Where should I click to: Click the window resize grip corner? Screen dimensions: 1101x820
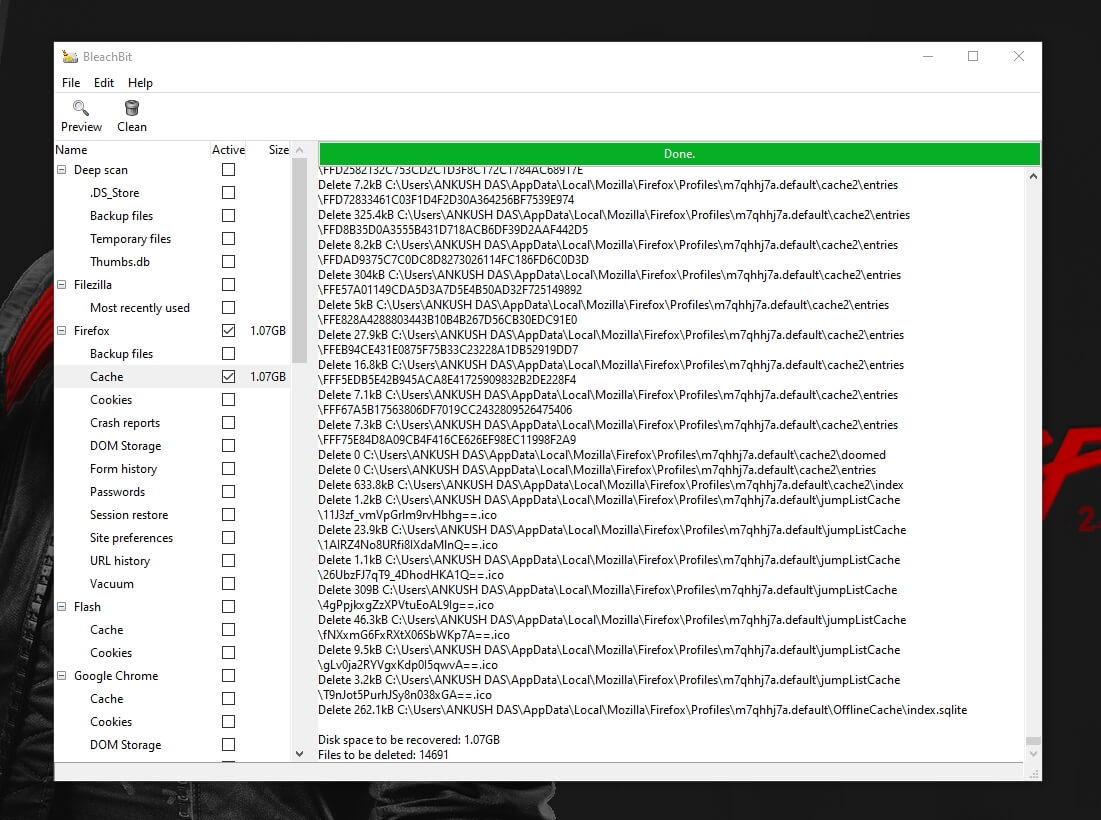[1034, 774]
